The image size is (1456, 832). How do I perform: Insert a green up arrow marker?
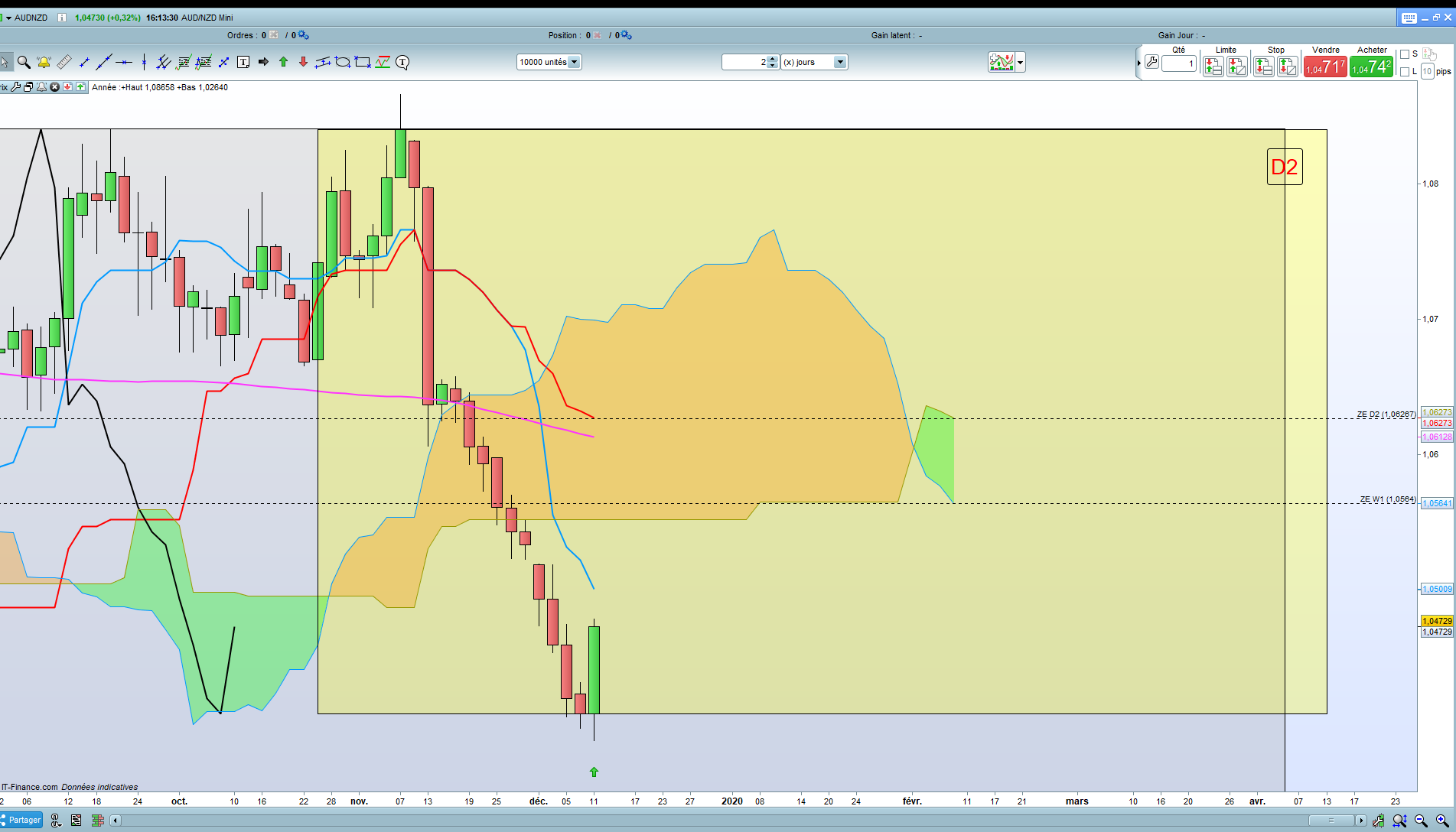283,62
